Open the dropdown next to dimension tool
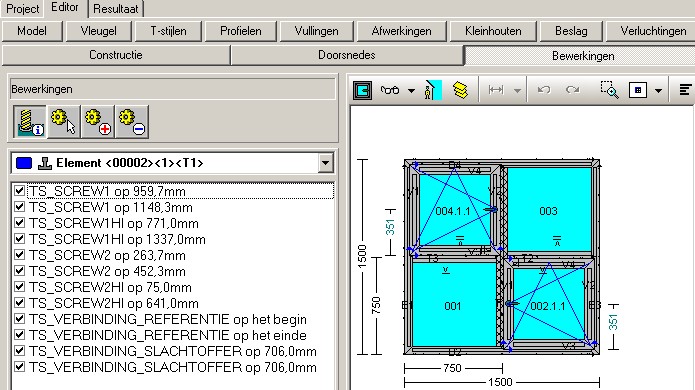The height and width of the screenshot is (390, 695). point(517,91)
